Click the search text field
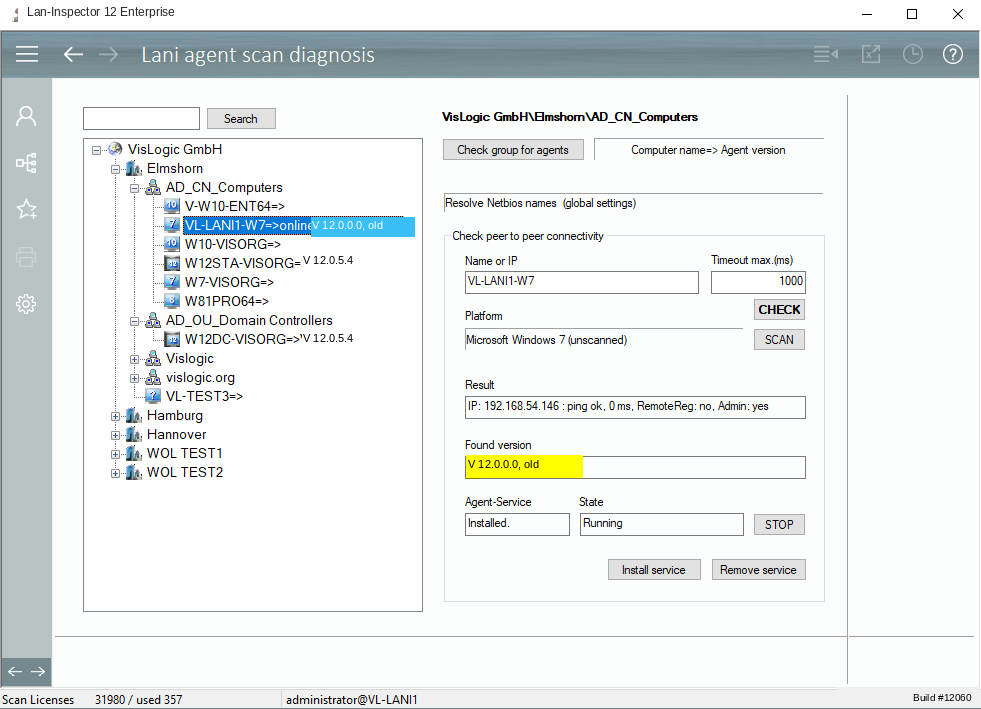The image size is (981, 709). 141,118
